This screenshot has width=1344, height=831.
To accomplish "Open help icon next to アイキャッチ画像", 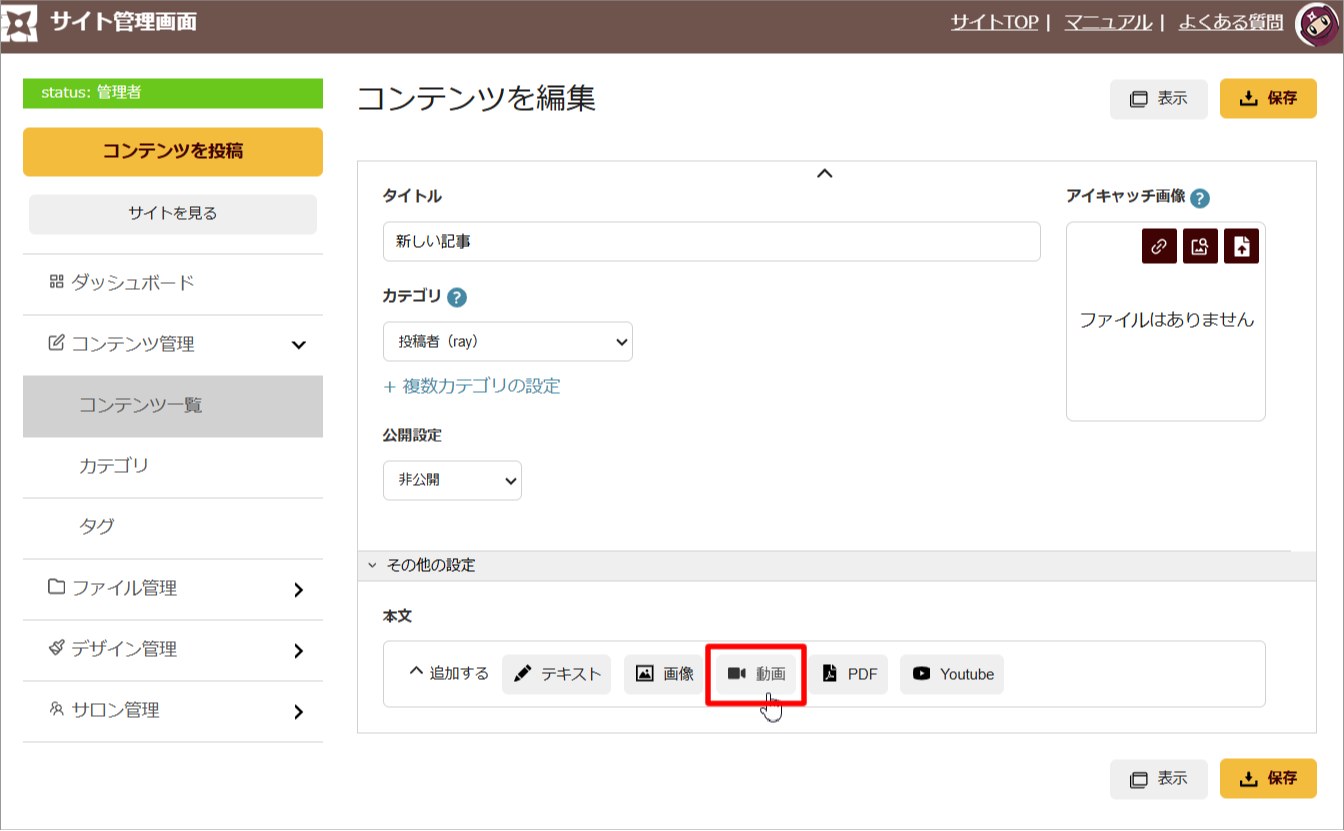I will point(1200,198).
